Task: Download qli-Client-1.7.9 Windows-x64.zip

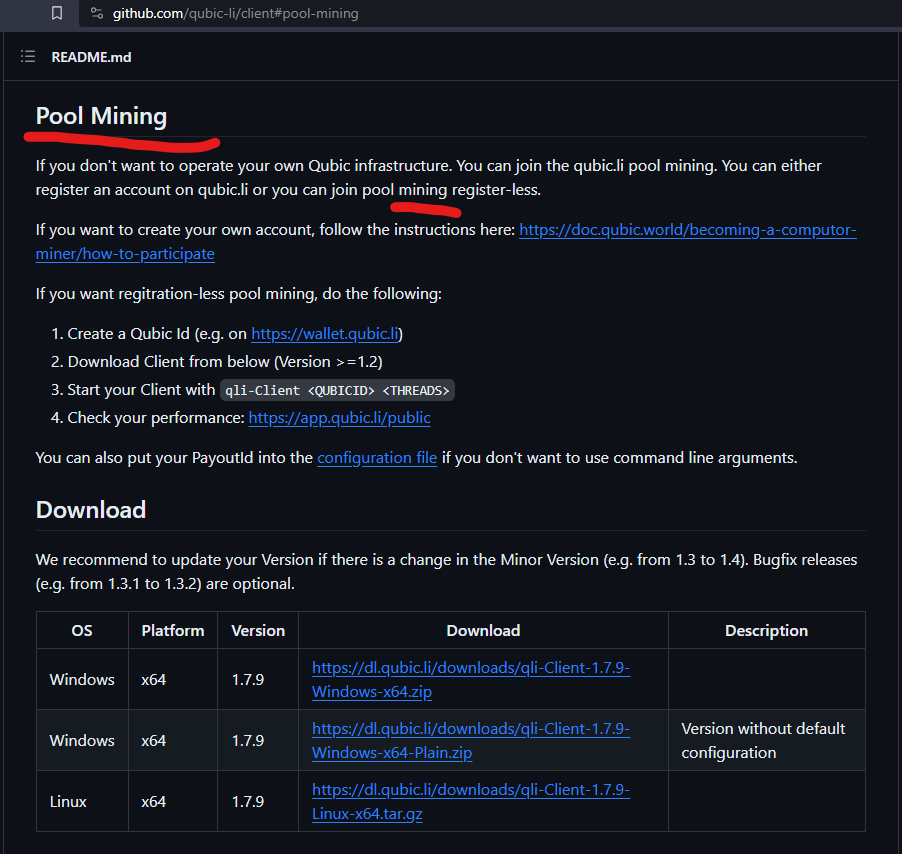Action: click(x=471, y=679)
